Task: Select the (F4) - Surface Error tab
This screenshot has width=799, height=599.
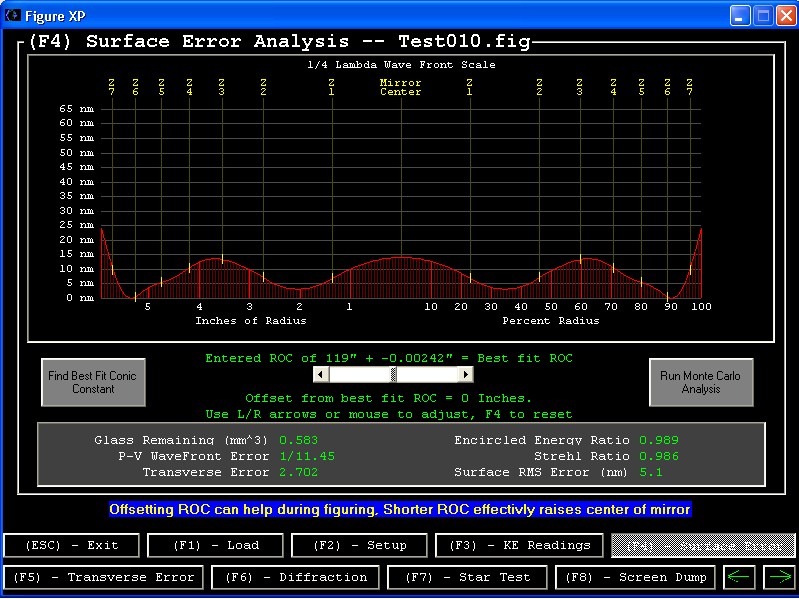Action: (x=703, y=546)
